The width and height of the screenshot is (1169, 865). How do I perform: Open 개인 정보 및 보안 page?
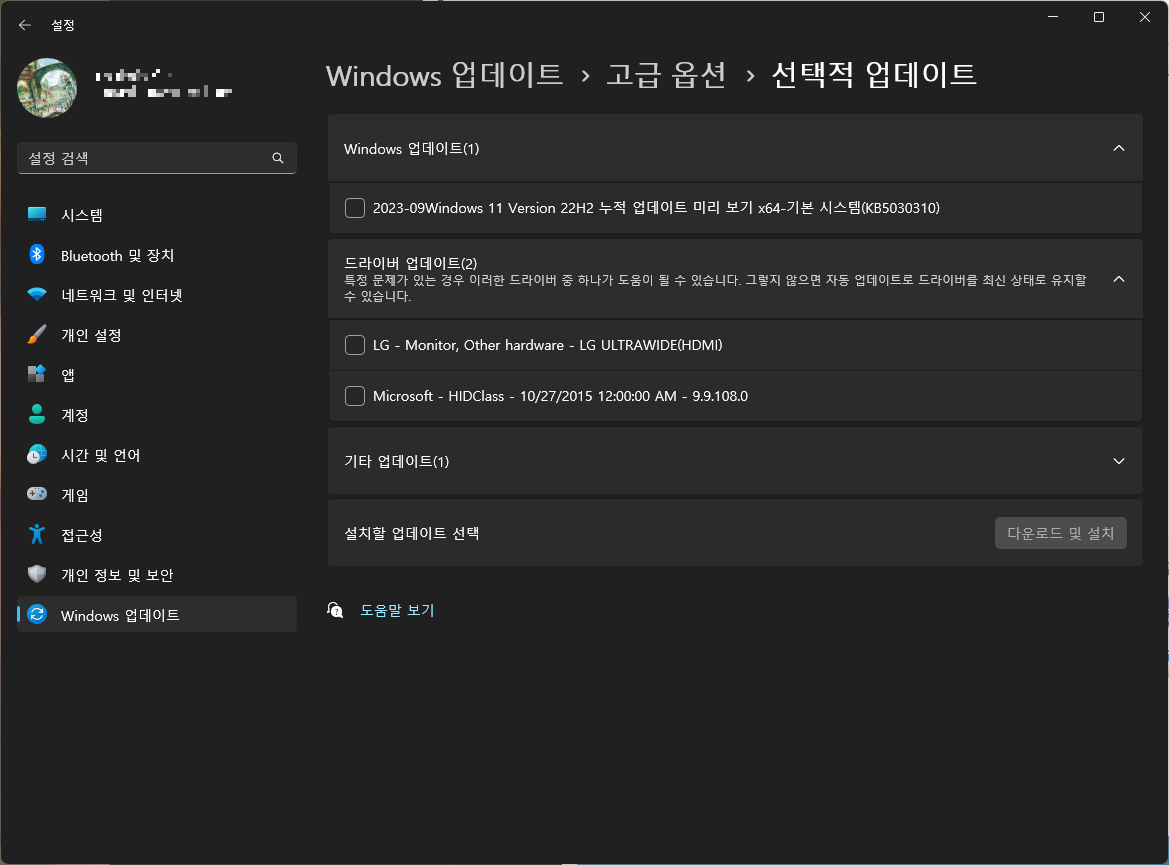coord(157,575)
